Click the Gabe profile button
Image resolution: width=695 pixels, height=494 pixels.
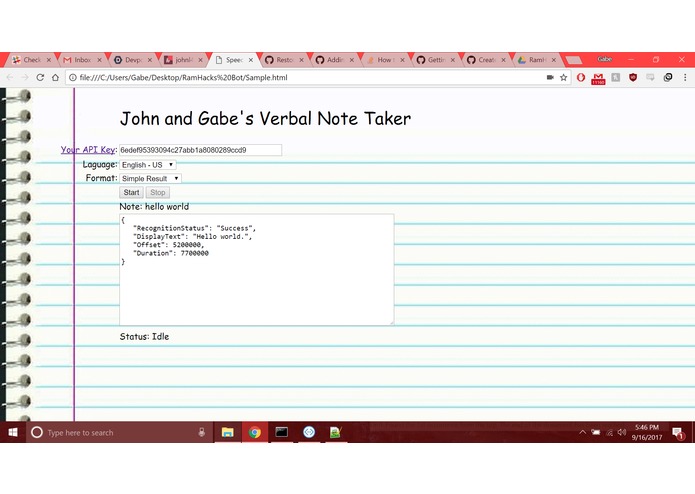[x=605, y=59]
